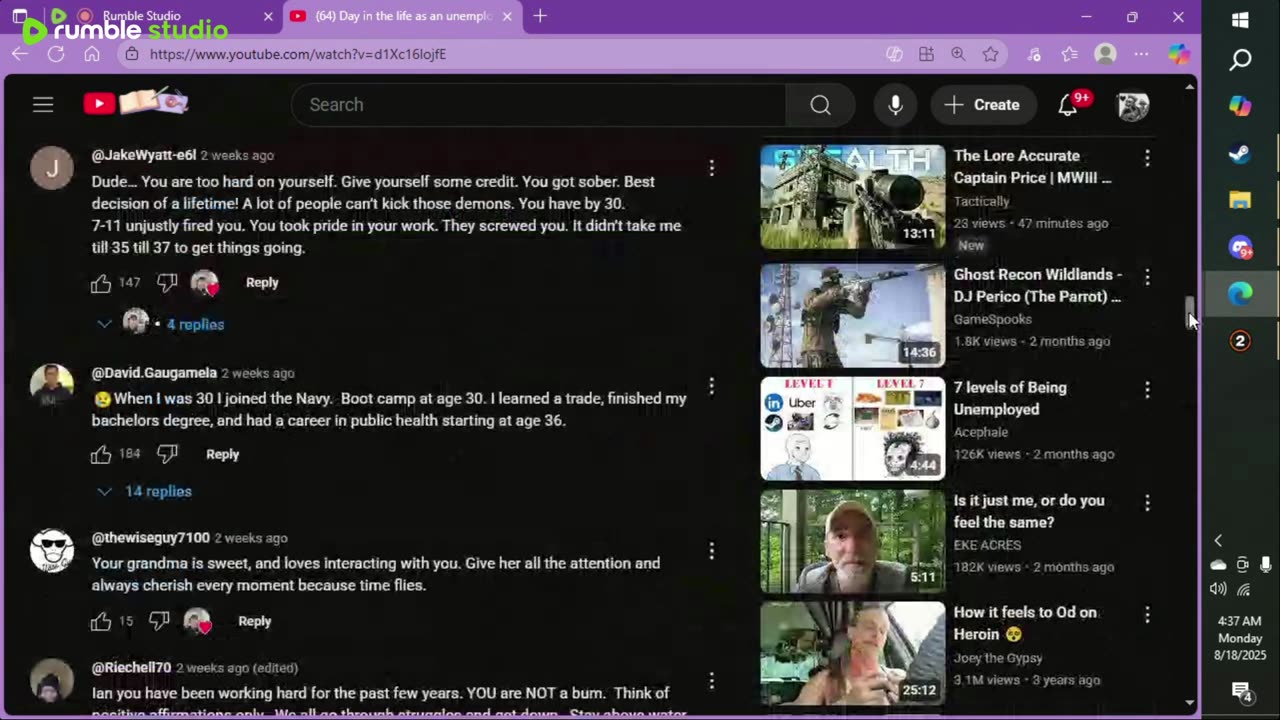The height and width of the screenshot is (720, 1280).
Task: Open options for How it feels to Od video
Action: [1147, 614]
